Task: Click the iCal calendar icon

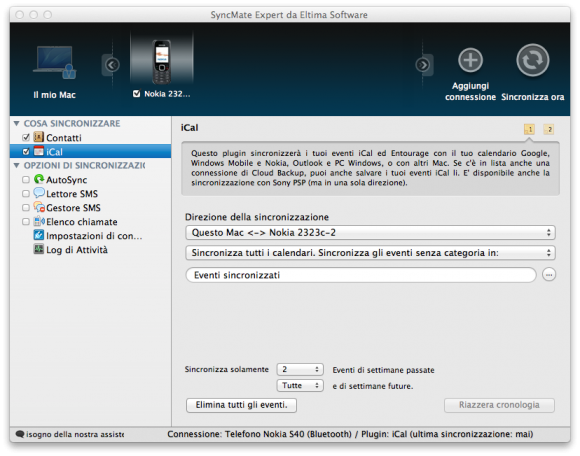Action: point(39,151)
